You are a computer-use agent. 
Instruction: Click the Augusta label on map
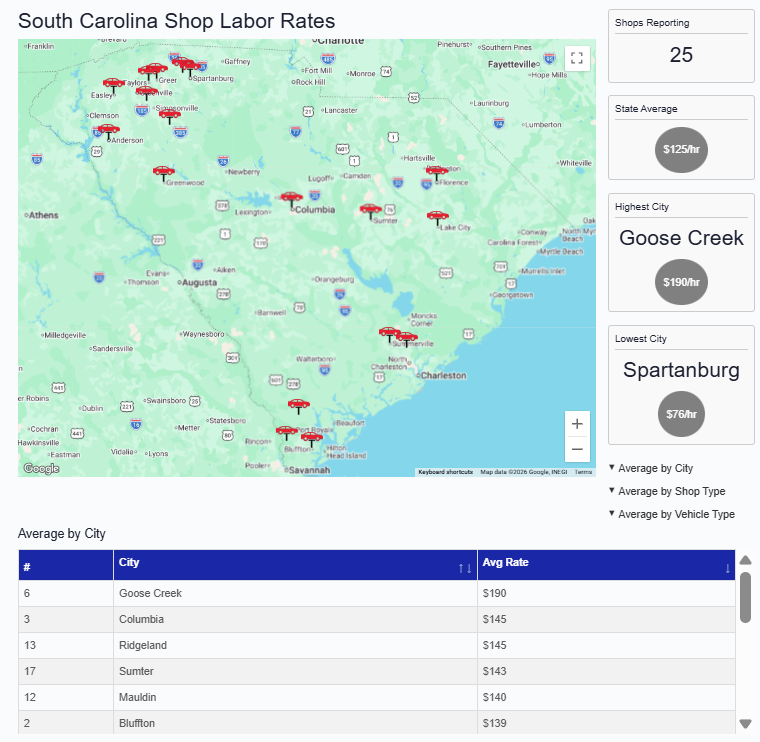199,283
